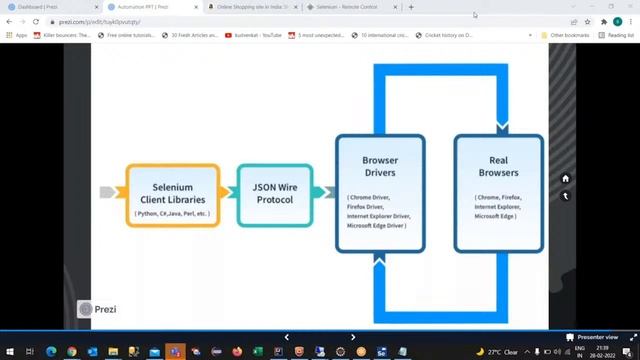640x360 pixels.
Task: Open the Extensions puzzle icon
Action: 604,22
